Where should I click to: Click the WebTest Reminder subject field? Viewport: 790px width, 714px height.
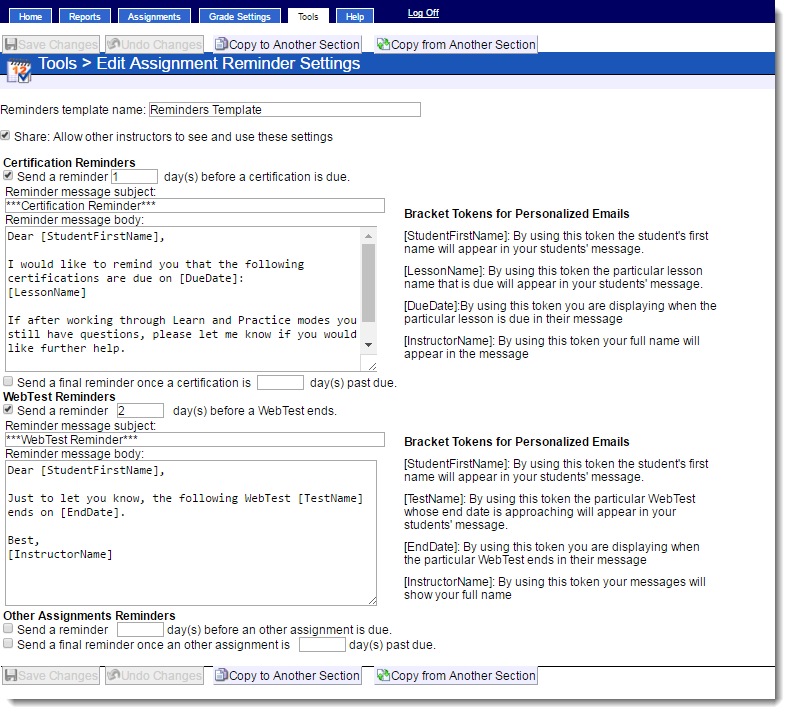pos(194,439)
